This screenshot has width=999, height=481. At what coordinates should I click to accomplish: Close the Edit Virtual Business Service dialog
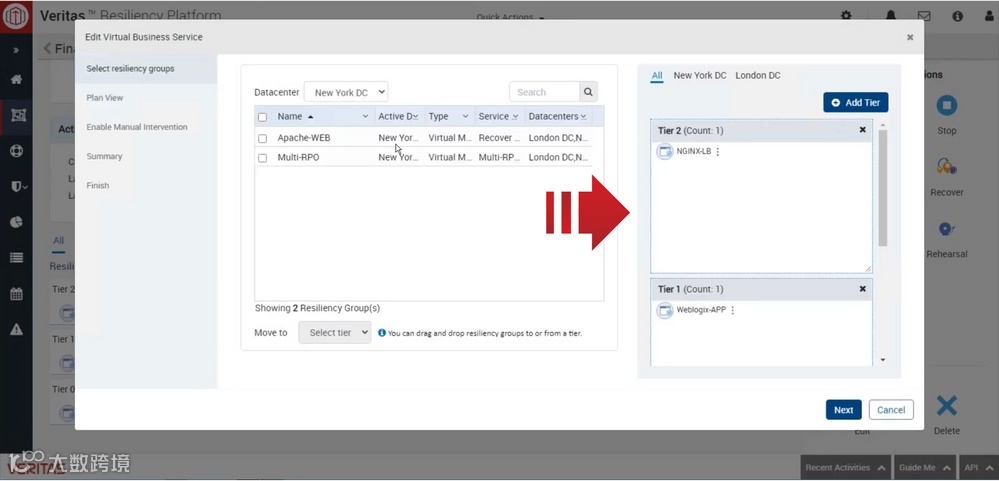[x=910, y=38]
